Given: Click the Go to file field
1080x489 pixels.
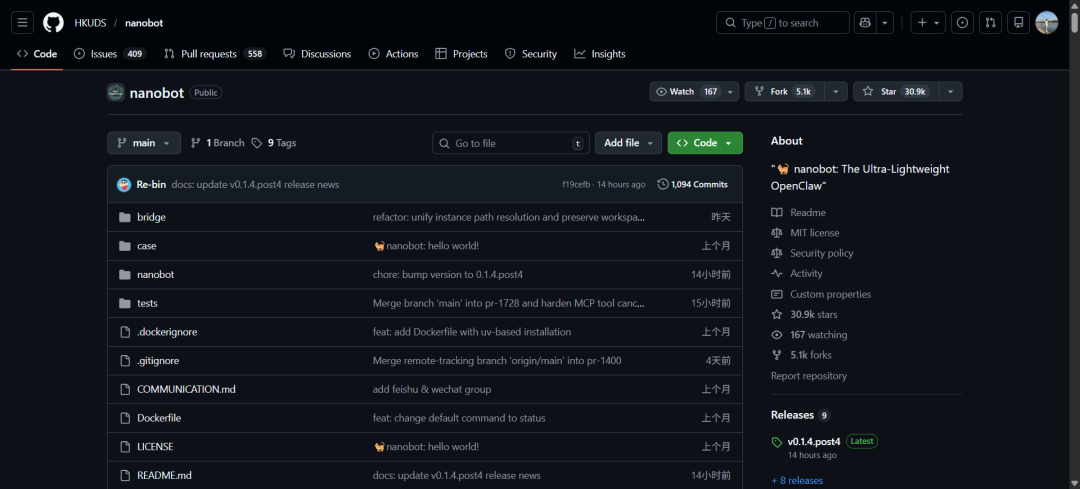Looking at the screenshot, I should click(511, 143).
